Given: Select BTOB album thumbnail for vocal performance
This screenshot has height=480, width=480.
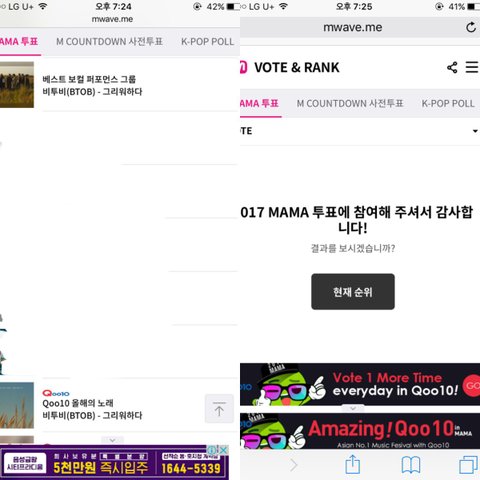Looking at the screenshot, I should 17,85.
